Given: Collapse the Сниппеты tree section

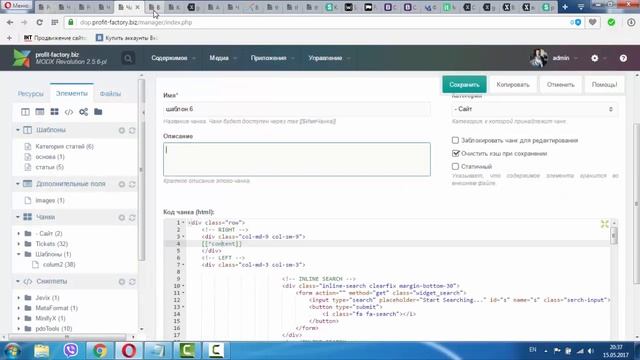Looking at the screenshot, I should [x=18, y=282].
